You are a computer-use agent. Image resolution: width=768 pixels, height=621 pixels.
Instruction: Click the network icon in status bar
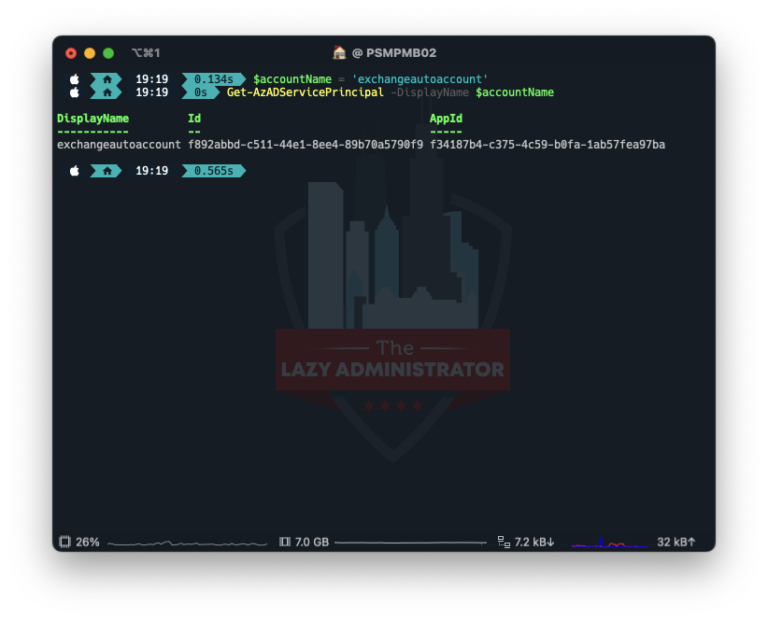504,542
